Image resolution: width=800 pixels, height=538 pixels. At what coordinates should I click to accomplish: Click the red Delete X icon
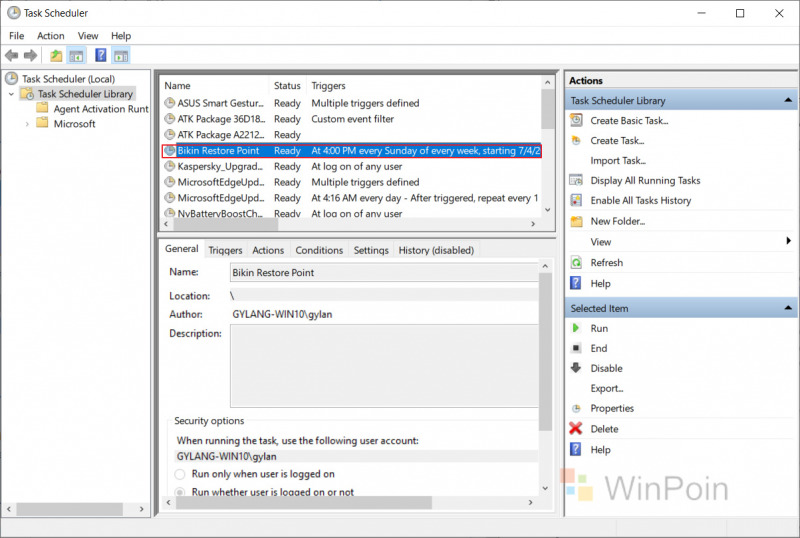(576, 429)
